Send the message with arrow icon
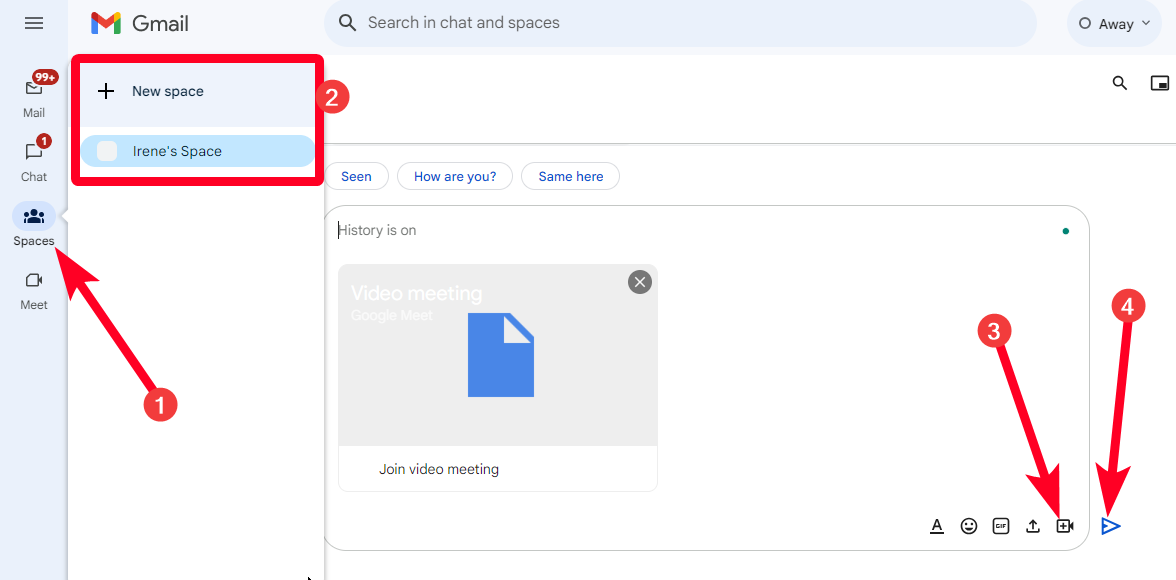1176x580 pixels. click(1111, 526)
